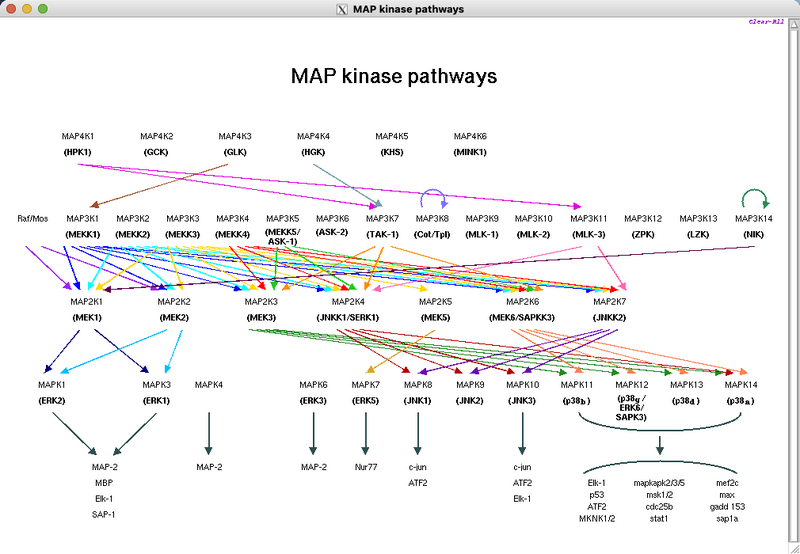Viewport: 800px width, 554px height.
Task: Click the down arrow below MAPK10 (JNK3)
Action: tap(521, 430)
